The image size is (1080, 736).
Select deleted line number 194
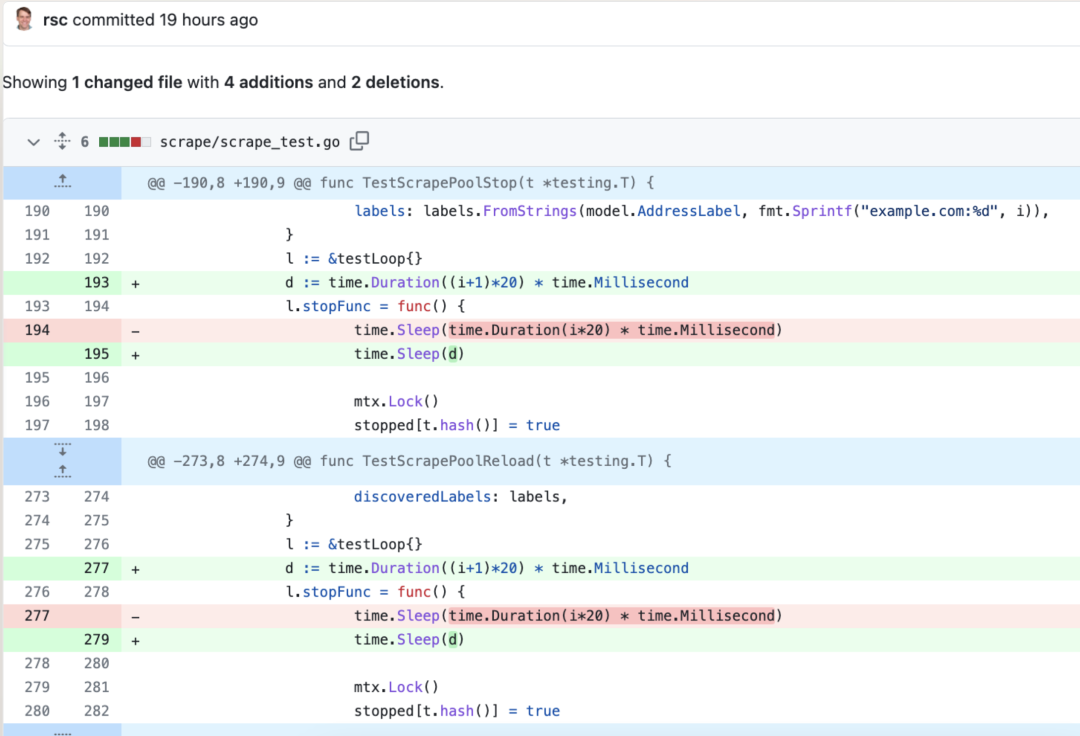click(36, 330)
